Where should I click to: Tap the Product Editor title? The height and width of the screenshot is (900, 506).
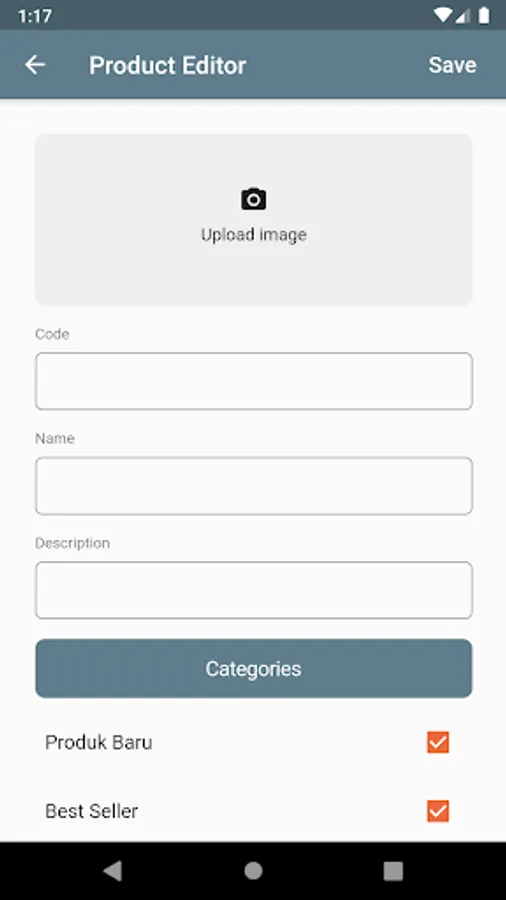(168, 65)
